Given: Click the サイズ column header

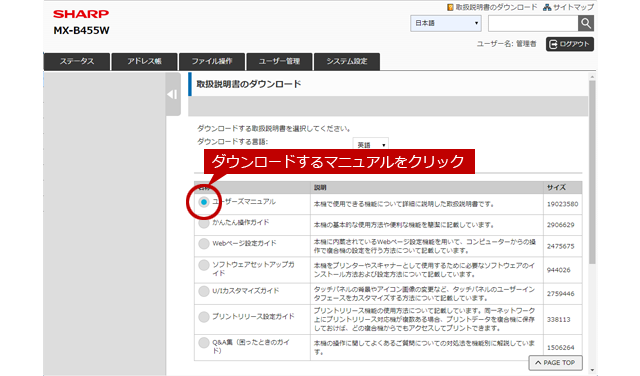Looking at the screenshot, I should [x=556, y=187].
